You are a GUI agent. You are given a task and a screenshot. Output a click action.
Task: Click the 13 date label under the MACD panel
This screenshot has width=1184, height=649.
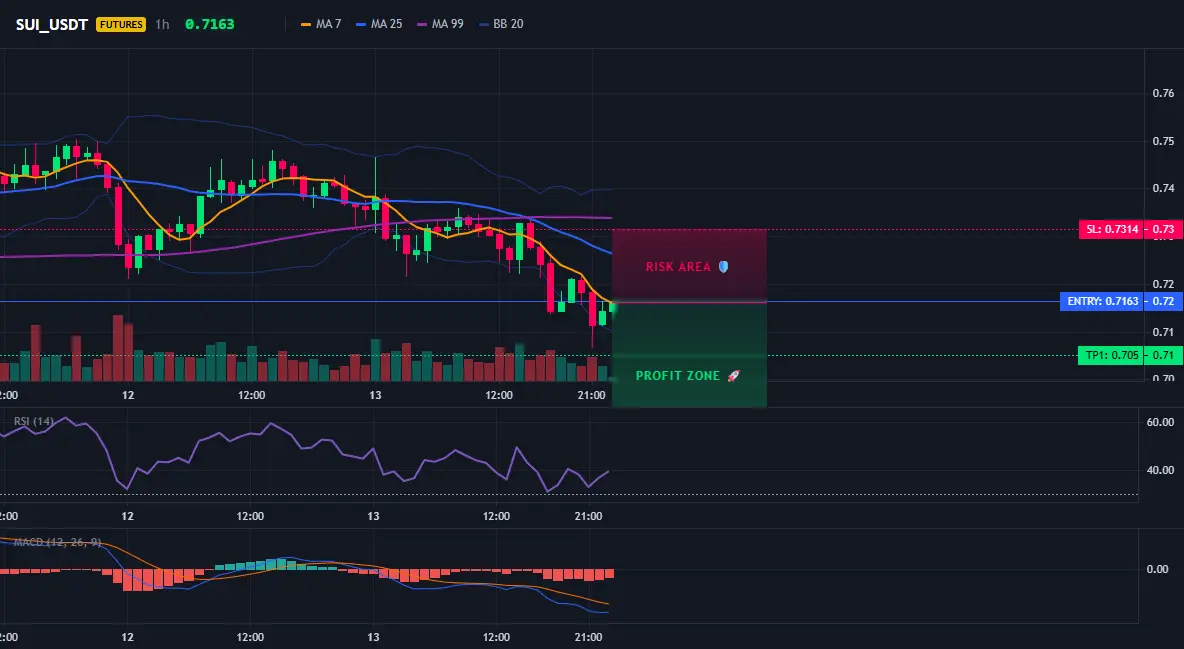[x=373, y=637]
